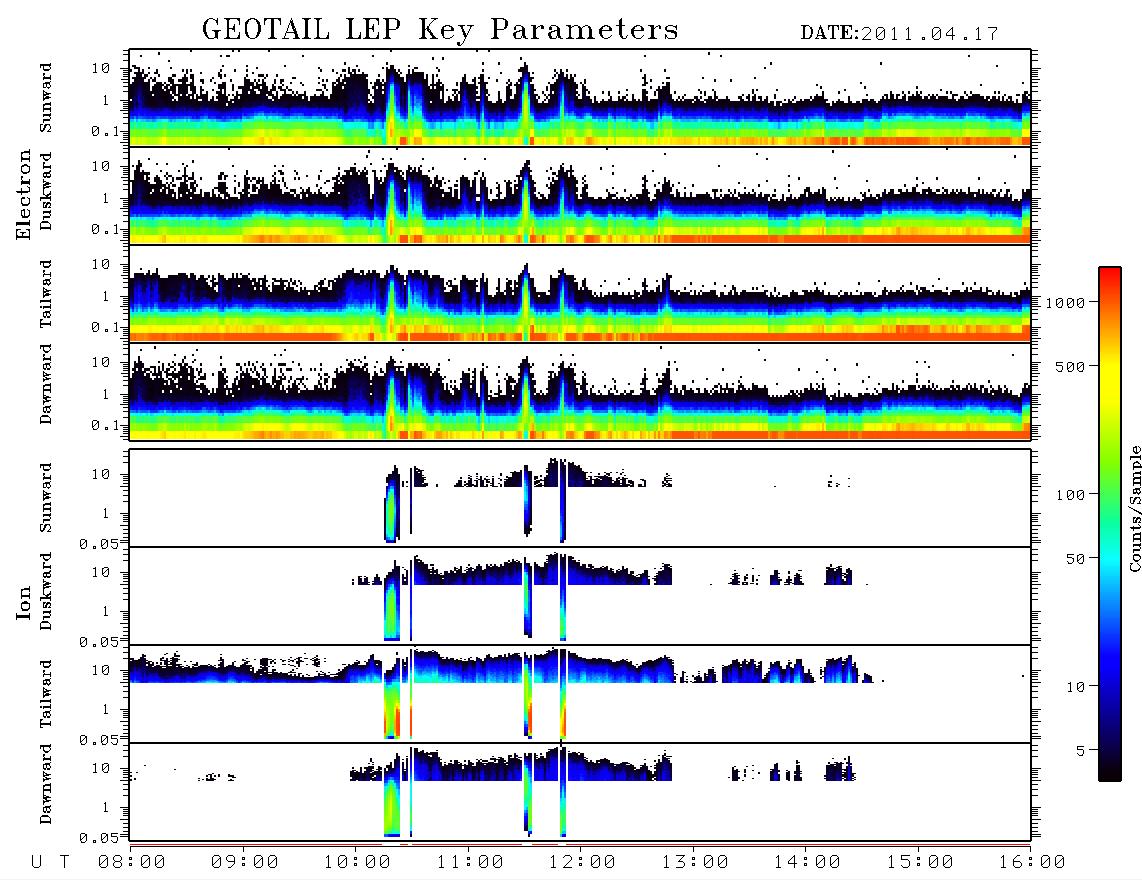Click the Ion "Sunward" panel label
The image size is (1142, 880).
(46, 498)
